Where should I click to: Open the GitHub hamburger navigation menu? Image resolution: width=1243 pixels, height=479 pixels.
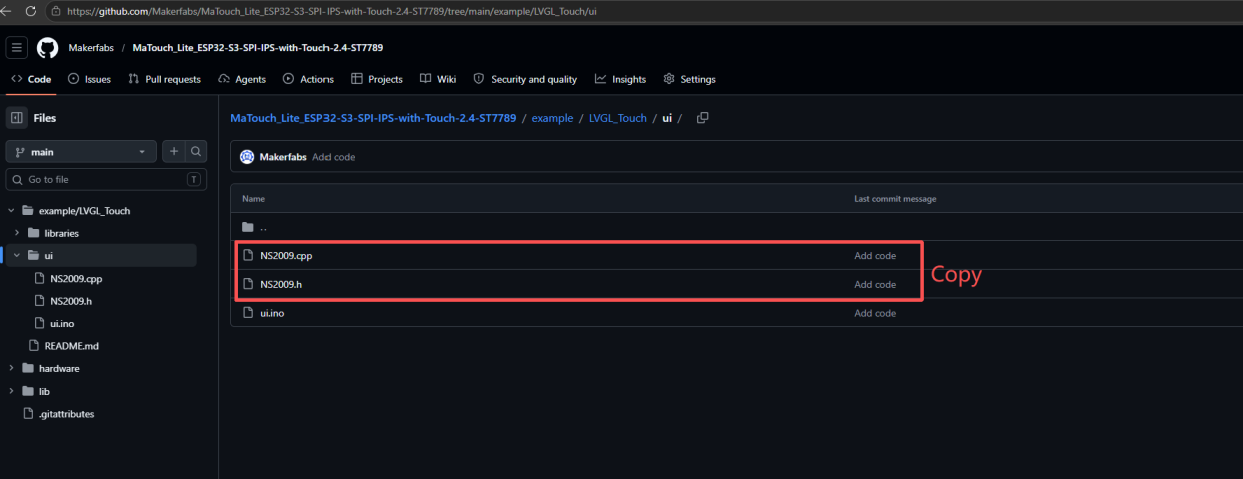(x=17, y=48)
